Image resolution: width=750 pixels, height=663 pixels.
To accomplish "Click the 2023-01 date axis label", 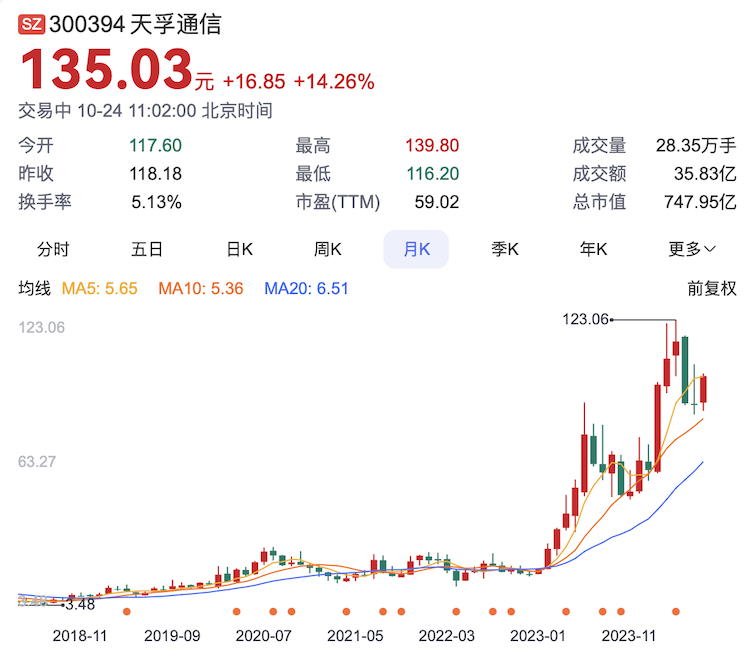I will point(538,636).
